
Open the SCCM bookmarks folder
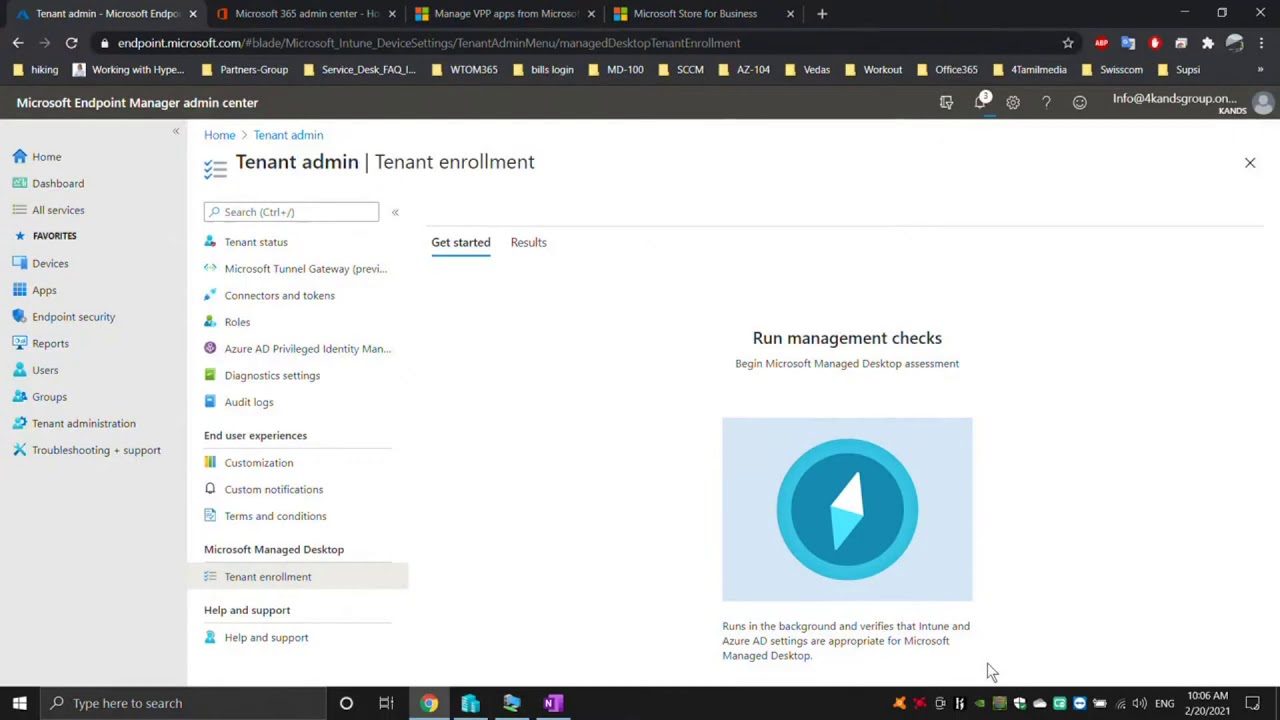682,70
